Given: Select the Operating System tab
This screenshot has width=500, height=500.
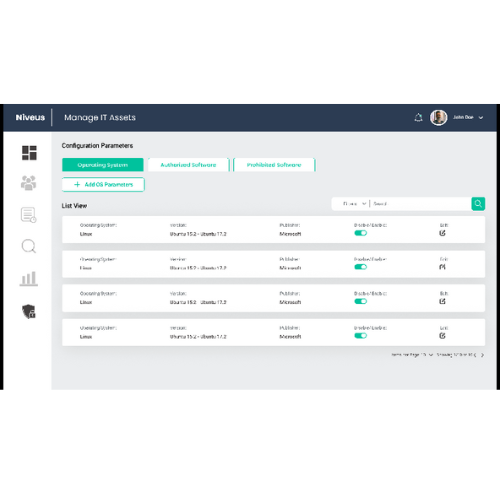Looking at the screenshot, I should pyautogui.click(x=103, y=165).
